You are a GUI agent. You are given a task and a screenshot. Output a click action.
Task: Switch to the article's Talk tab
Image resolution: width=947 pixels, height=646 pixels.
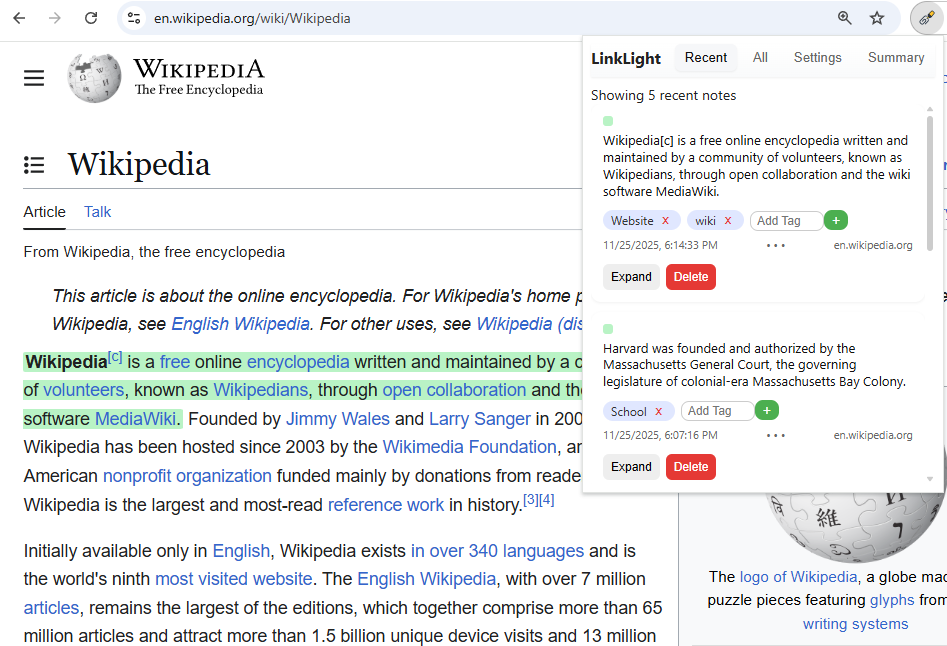point(97,212)
